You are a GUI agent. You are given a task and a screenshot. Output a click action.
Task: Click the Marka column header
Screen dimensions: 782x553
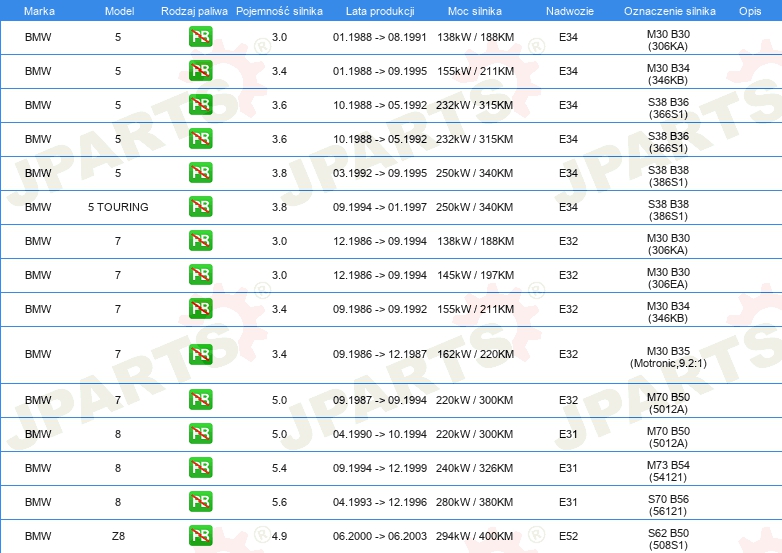click(x=39, y=11)
